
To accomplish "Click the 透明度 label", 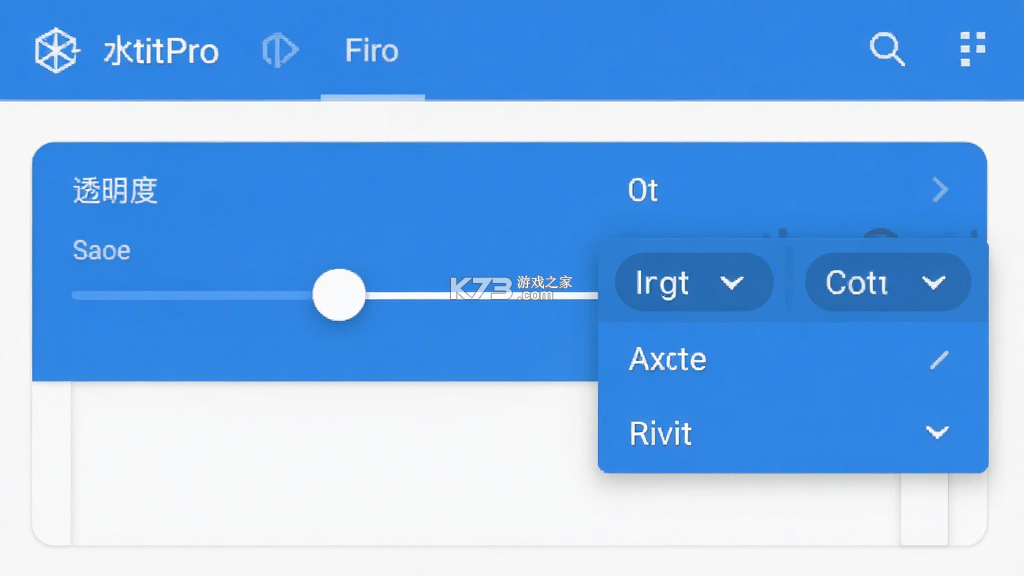I will click(115, 191).
